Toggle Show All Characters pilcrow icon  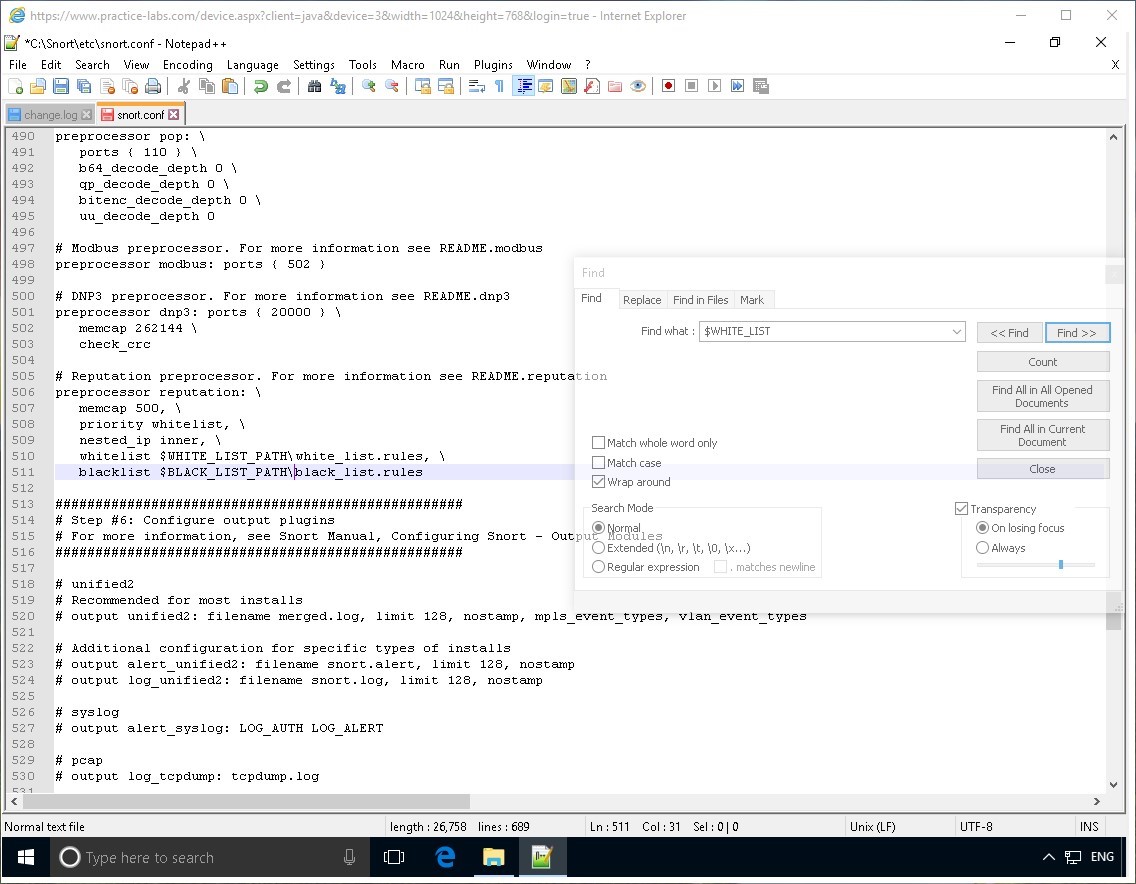click(x=499, y=86)
